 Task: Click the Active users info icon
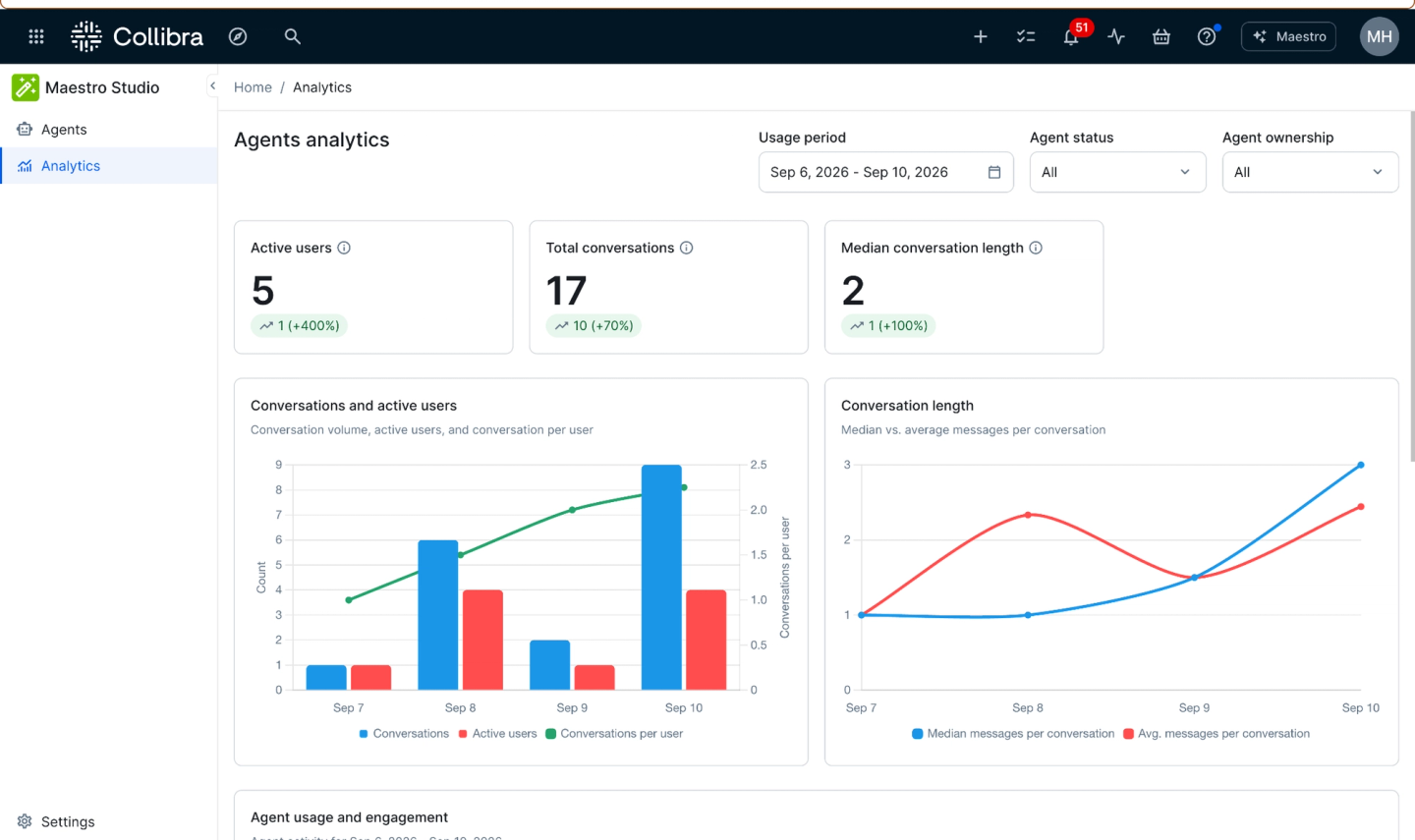point(344,248)
